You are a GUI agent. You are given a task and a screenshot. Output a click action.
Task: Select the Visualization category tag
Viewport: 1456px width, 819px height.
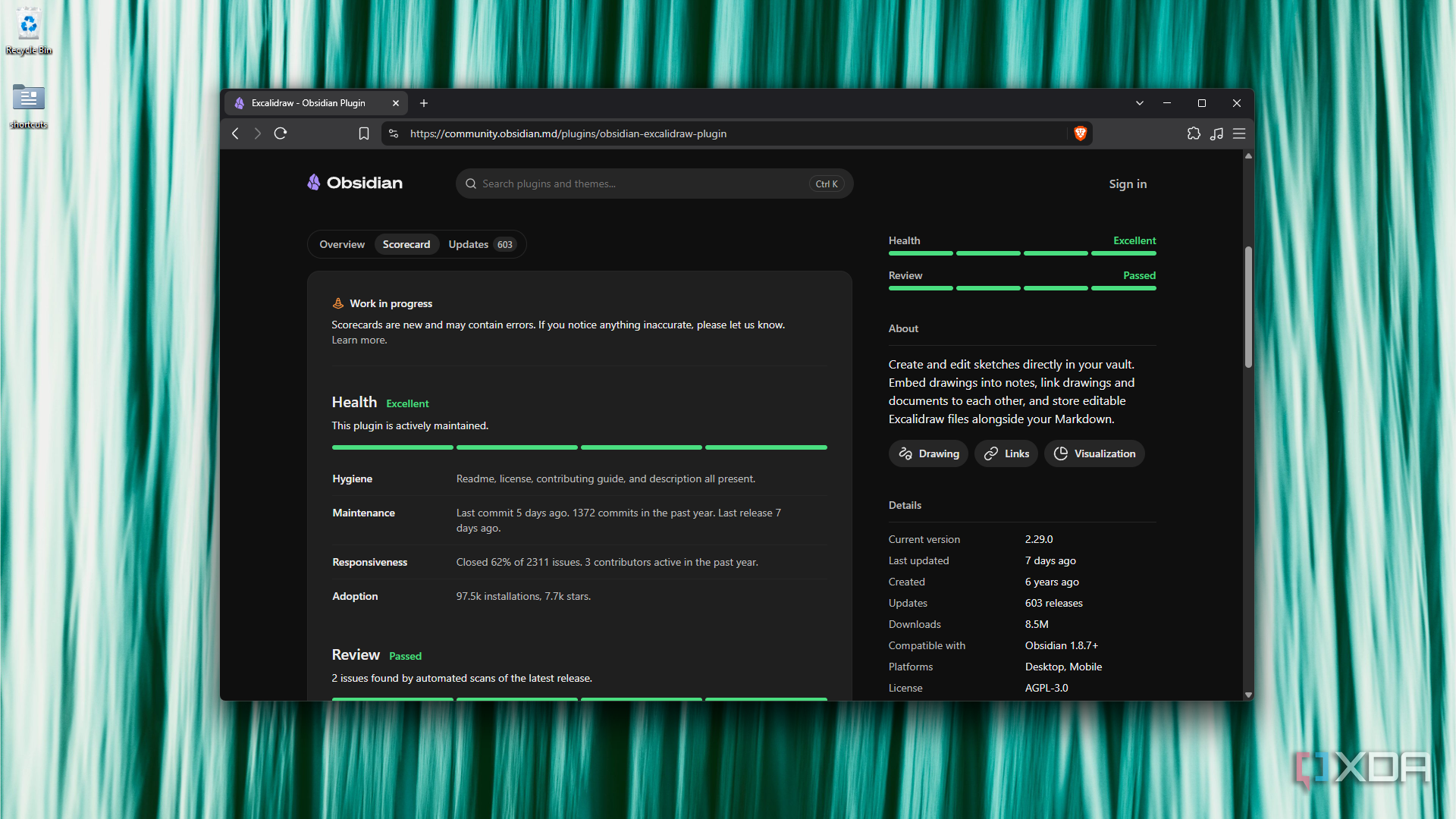tap(1094, 453)
